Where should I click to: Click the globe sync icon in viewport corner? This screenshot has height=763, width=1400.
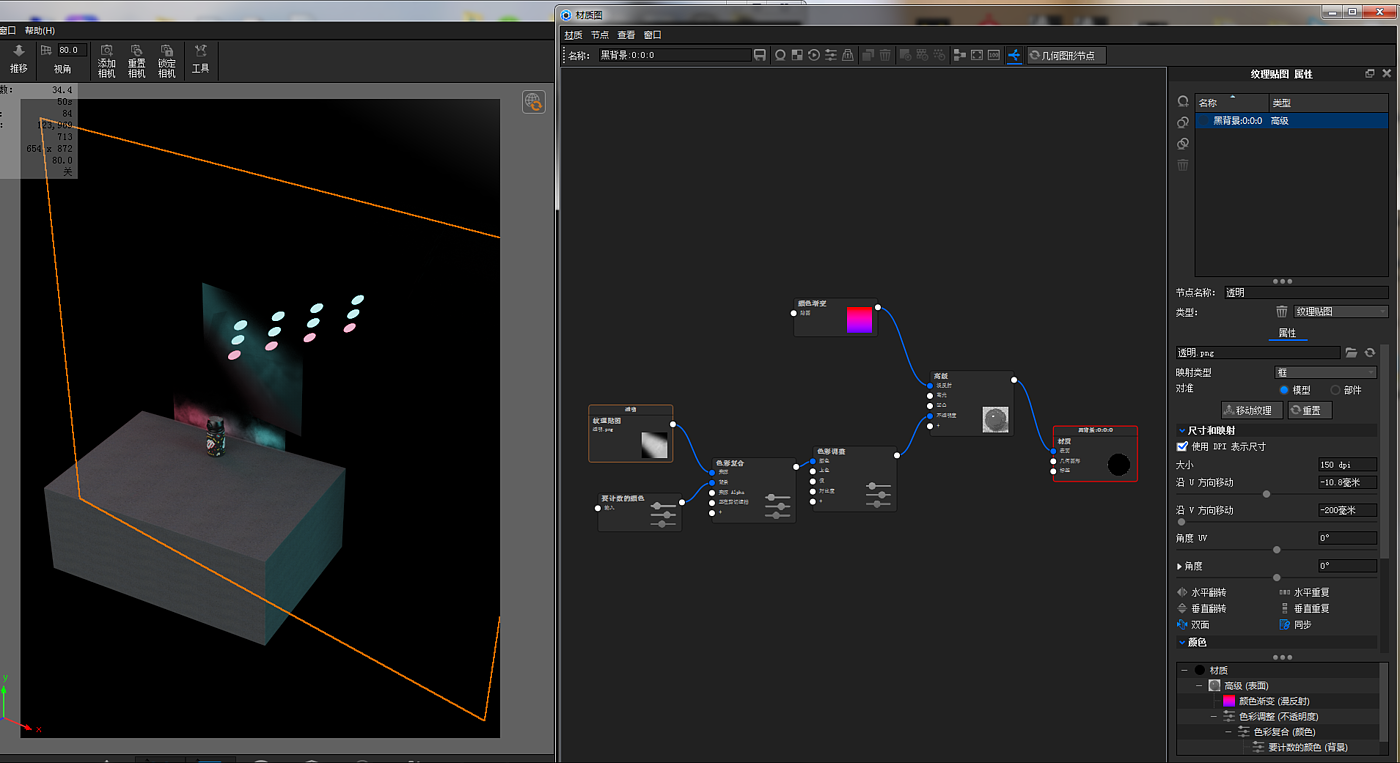click(x=534, y=102)
